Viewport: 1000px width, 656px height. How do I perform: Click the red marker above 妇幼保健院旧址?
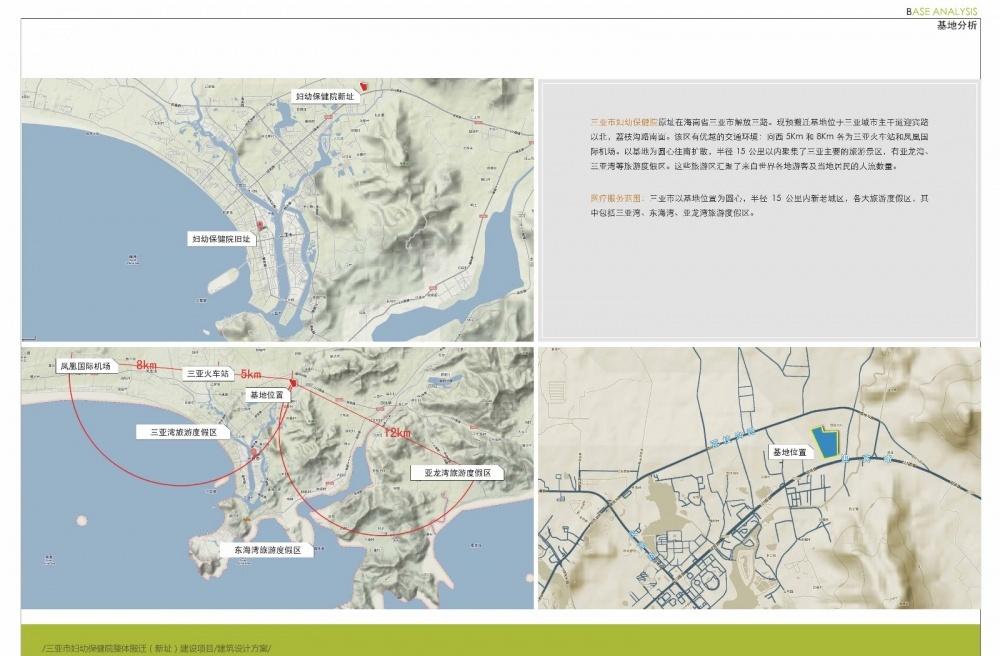pyautogui.click(x=260, y=227)
